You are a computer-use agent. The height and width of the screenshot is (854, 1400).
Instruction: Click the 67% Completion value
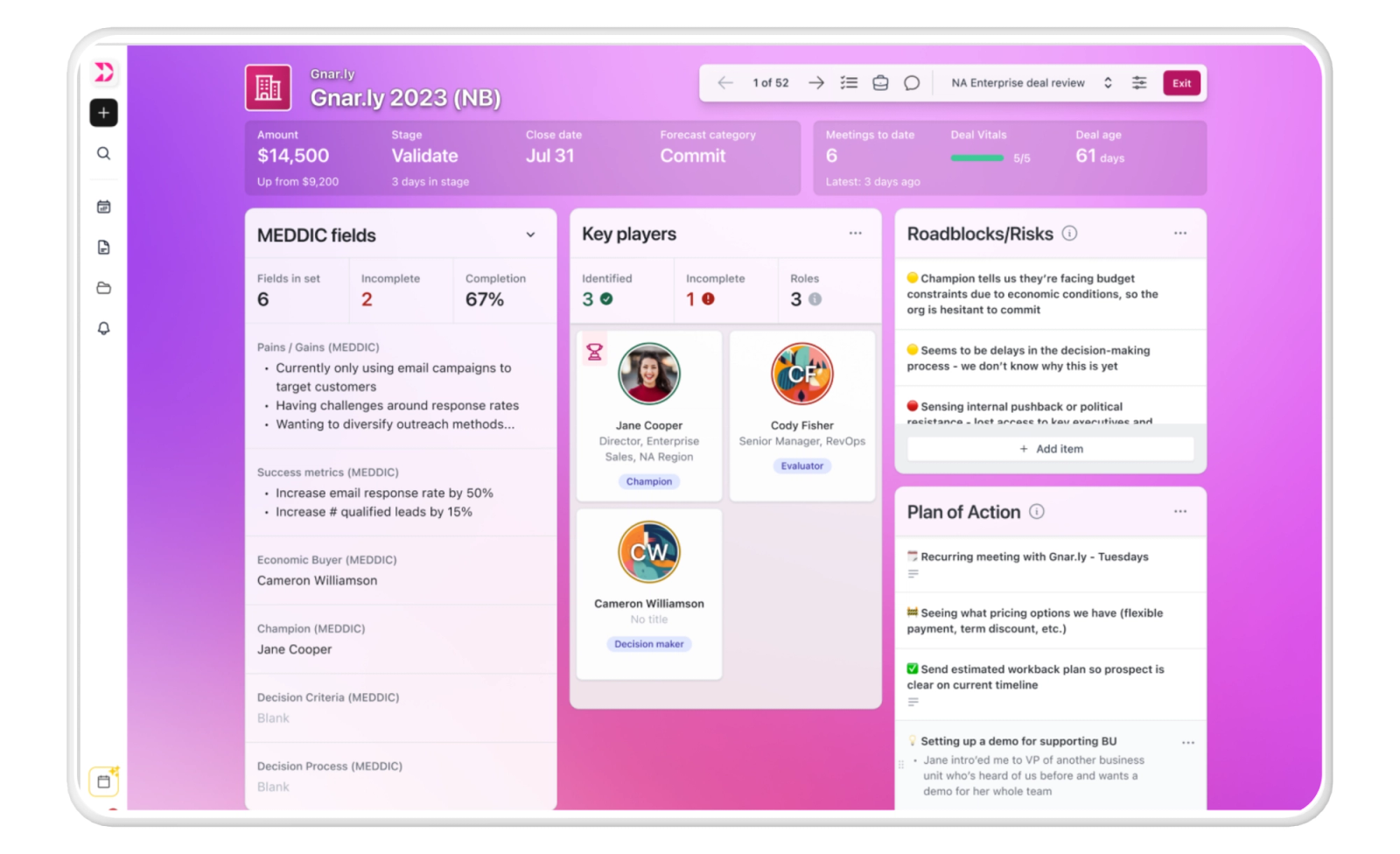pyautogui.click(x=485, y=299)
